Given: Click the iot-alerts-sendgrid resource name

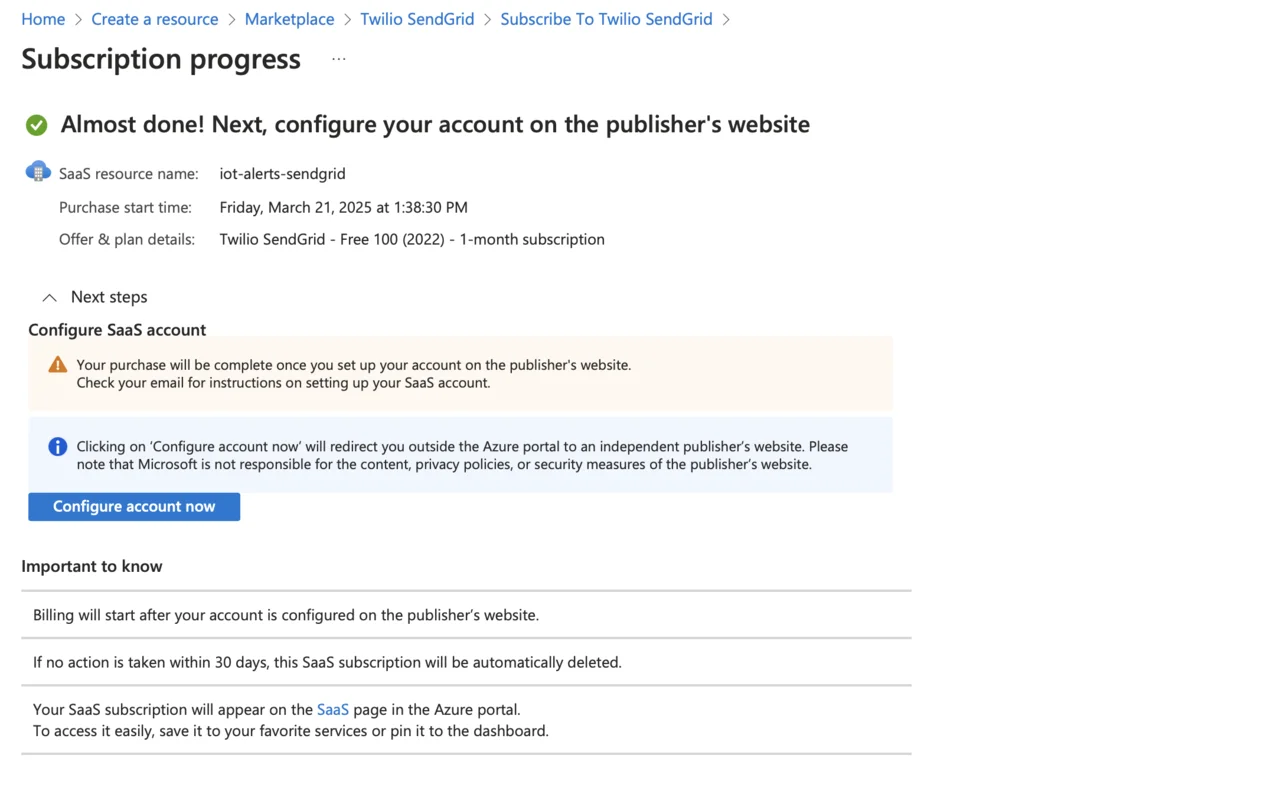Looking at the screenshot, I should click(282, 174).
